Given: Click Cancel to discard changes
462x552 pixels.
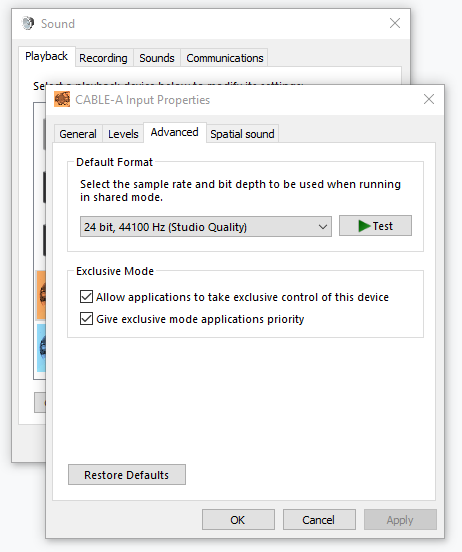Looking at the screenshot, I should coord(319,520).
